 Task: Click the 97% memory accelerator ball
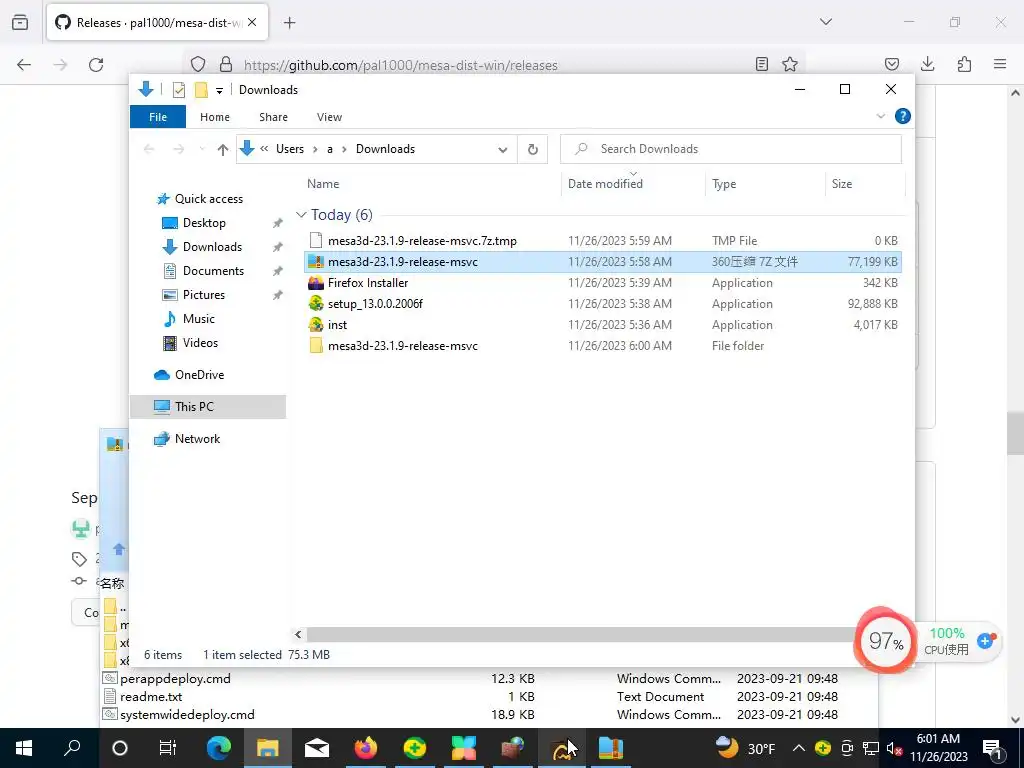click(885, 641)
